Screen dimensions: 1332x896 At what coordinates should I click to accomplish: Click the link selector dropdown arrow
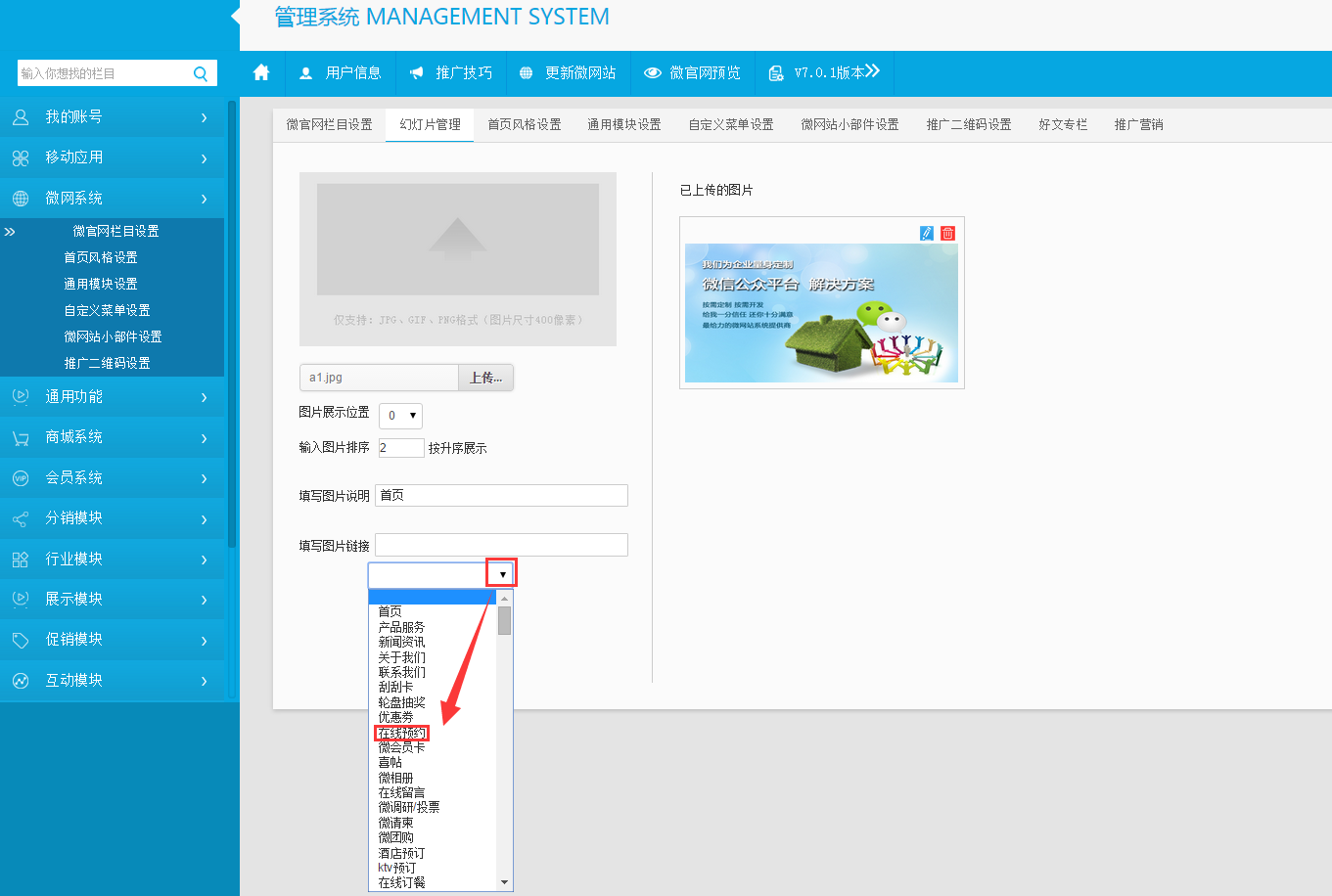[x=502, y=574]
